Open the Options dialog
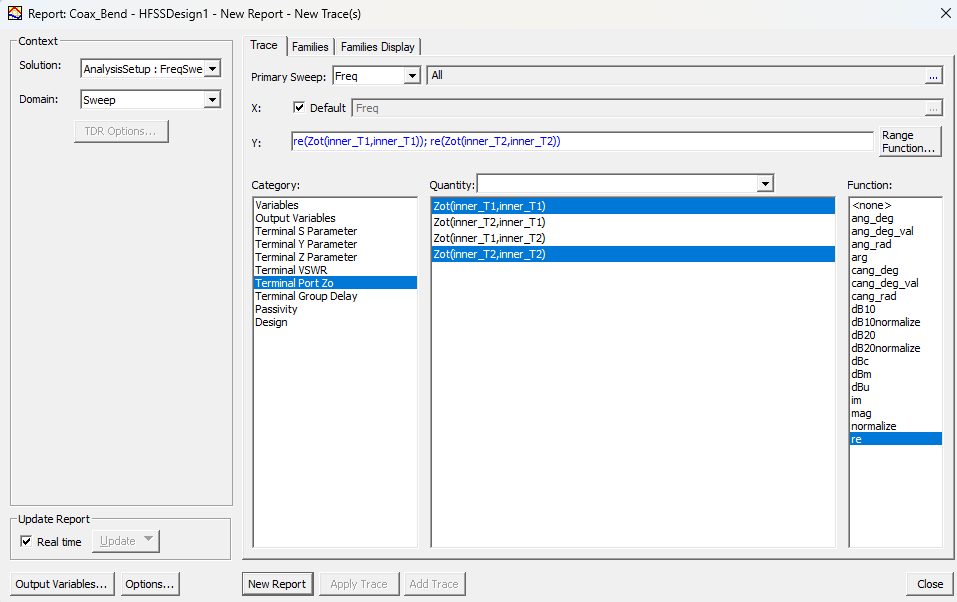 pos(150,584)
